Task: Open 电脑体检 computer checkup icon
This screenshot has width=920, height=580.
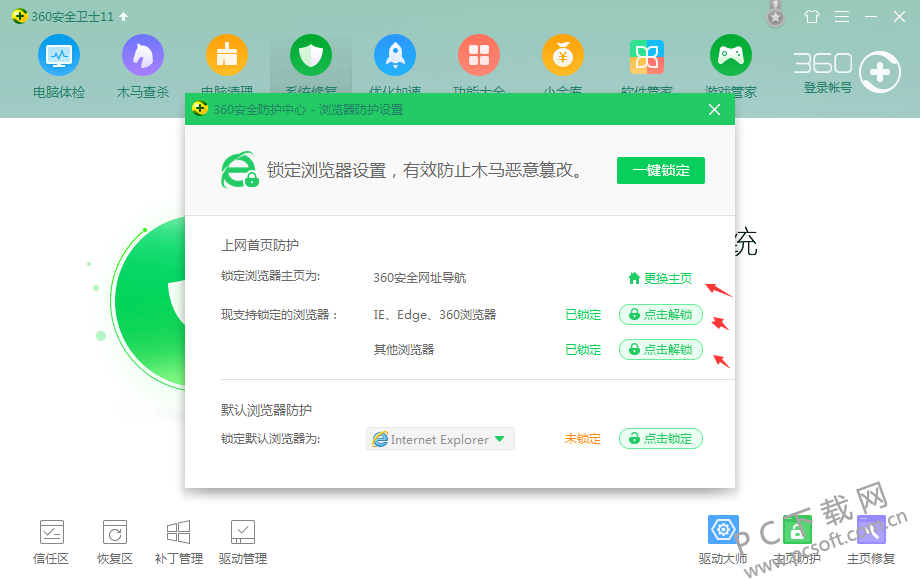Action: pos(59,56)
